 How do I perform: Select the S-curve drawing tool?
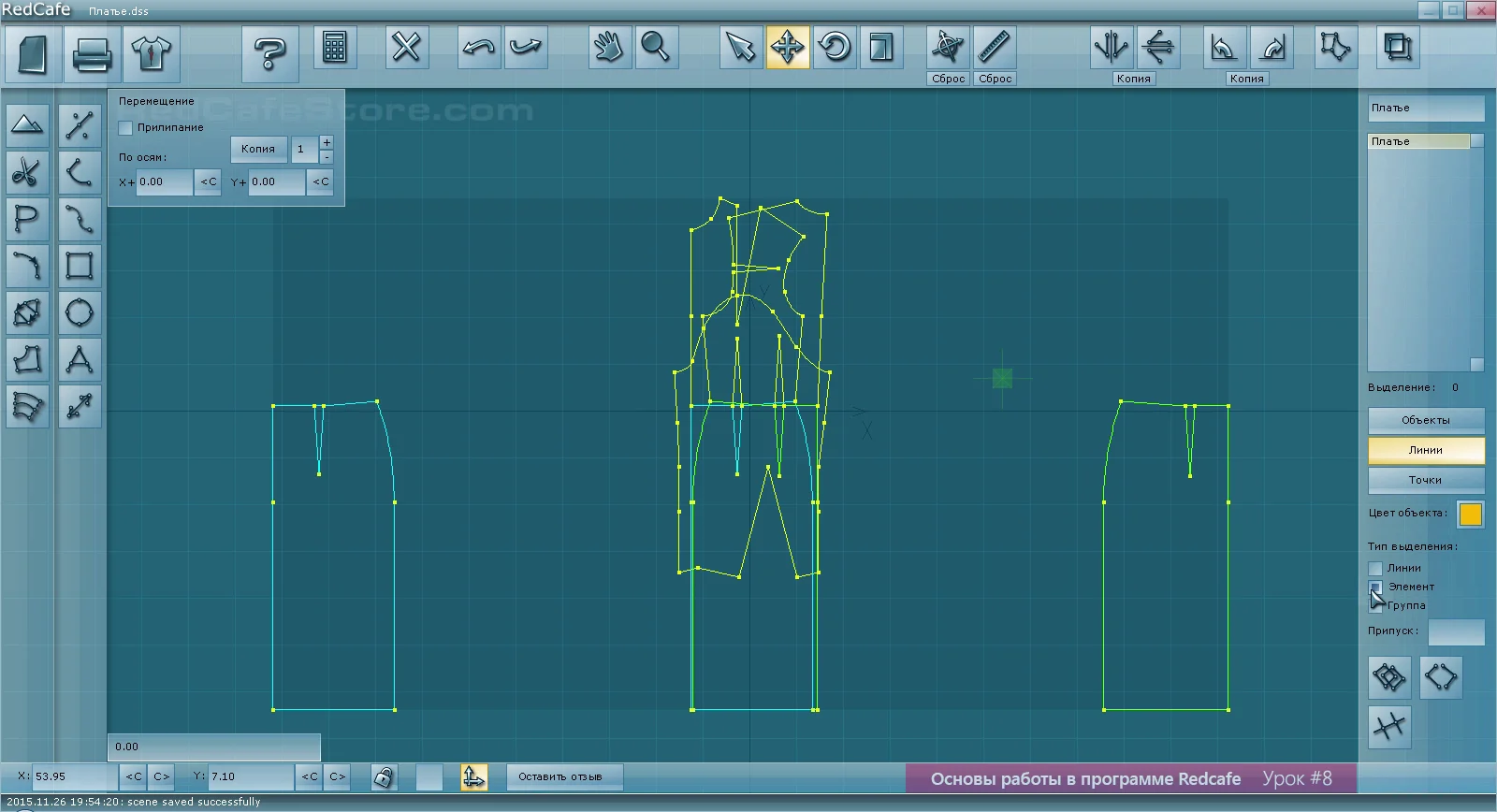(x=80, y=219)
